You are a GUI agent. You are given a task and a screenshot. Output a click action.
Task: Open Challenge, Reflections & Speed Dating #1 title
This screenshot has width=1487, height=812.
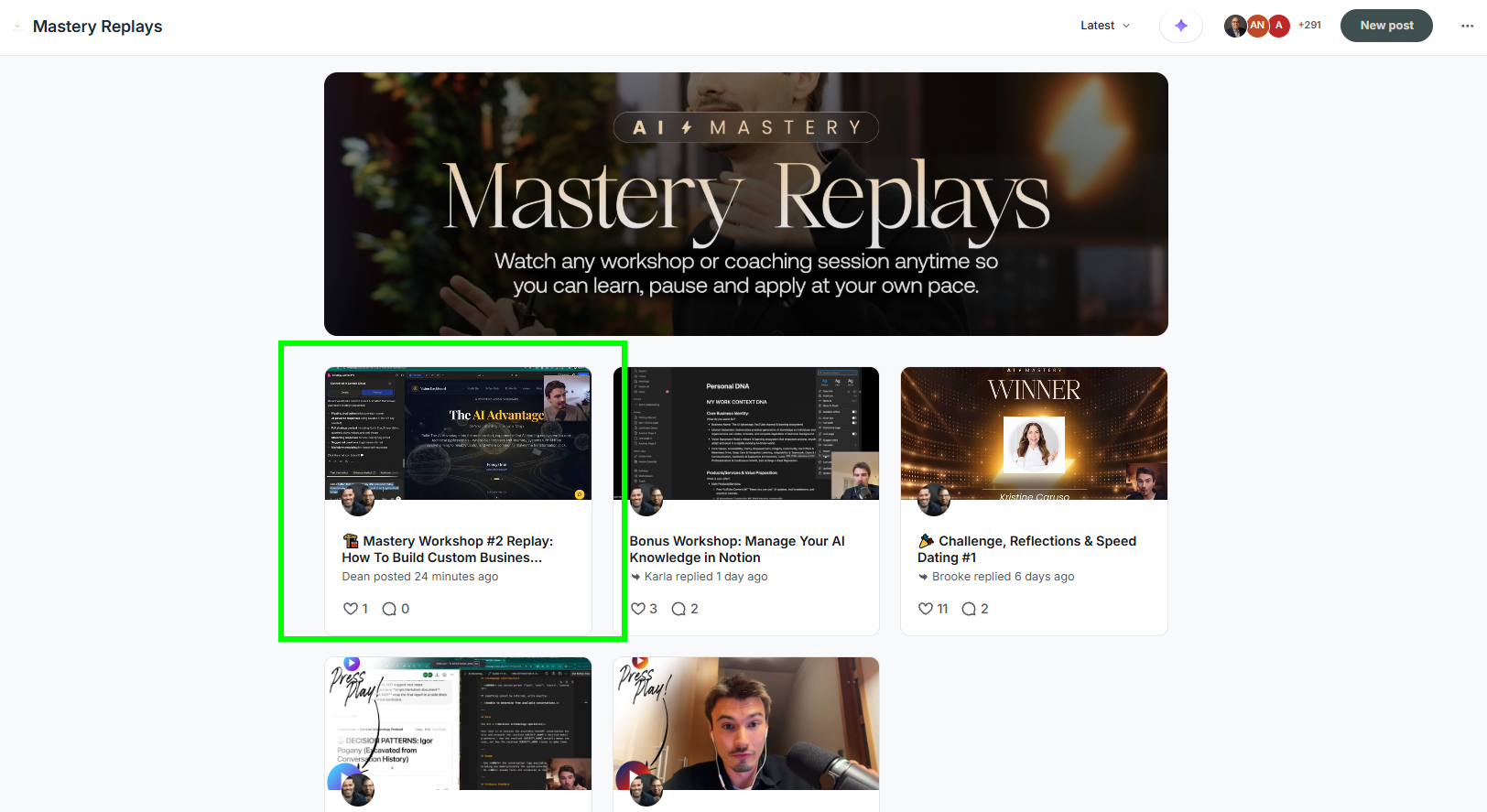coord(1026,549)
